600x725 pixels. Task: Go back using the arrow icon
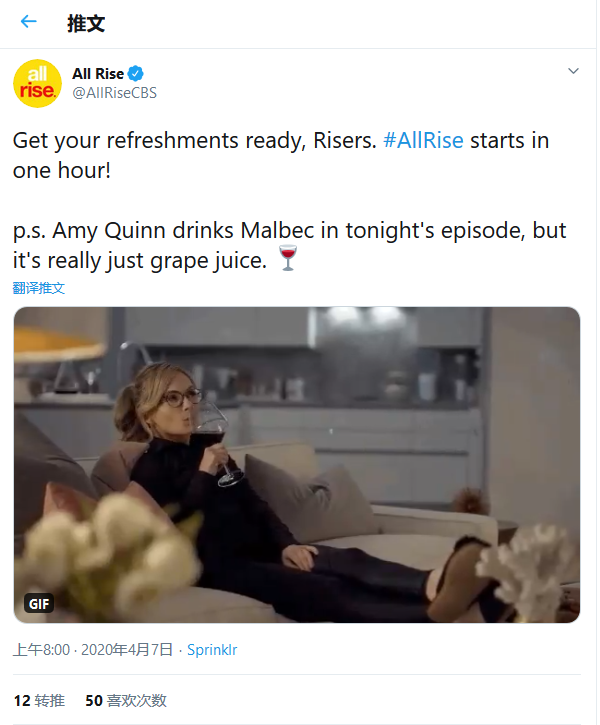point(29,22)
